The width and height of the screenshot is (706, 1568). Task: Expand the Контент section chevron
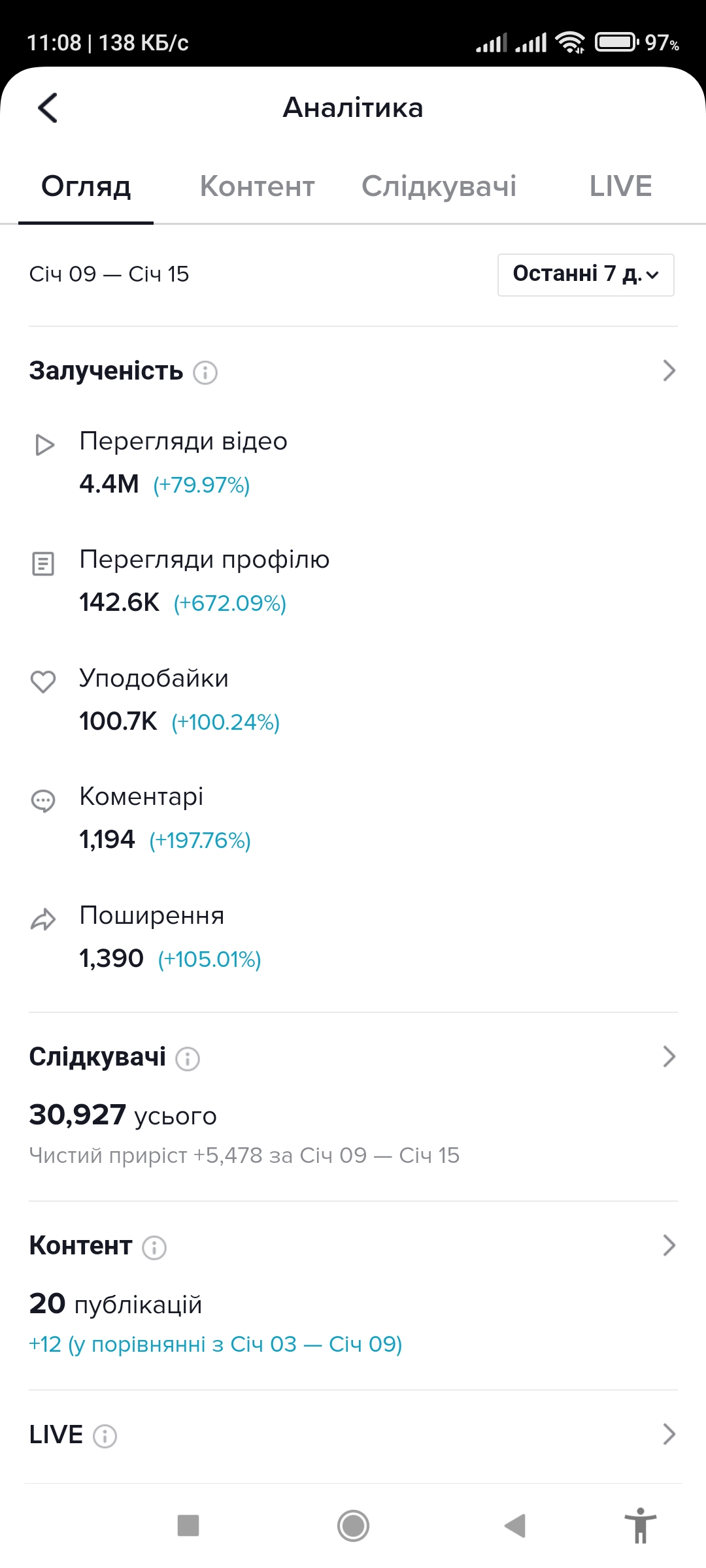tap(669, 1245)
